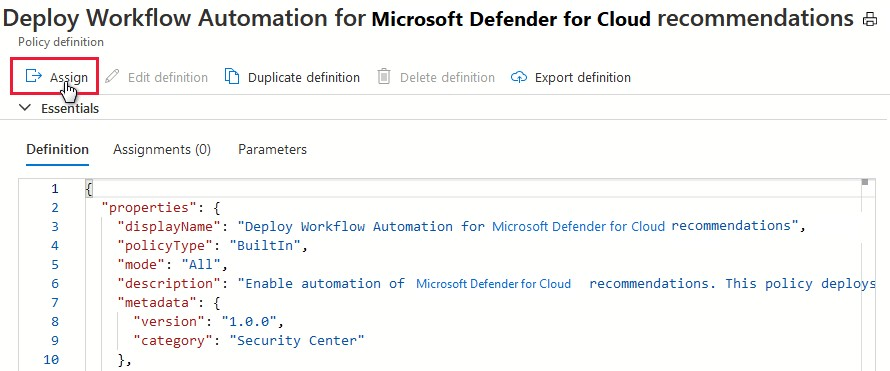The width and height of the screenshot is (890, 371).
Task: Switch to the Assignments (0) tab
Action: click(x=162, y=149)
